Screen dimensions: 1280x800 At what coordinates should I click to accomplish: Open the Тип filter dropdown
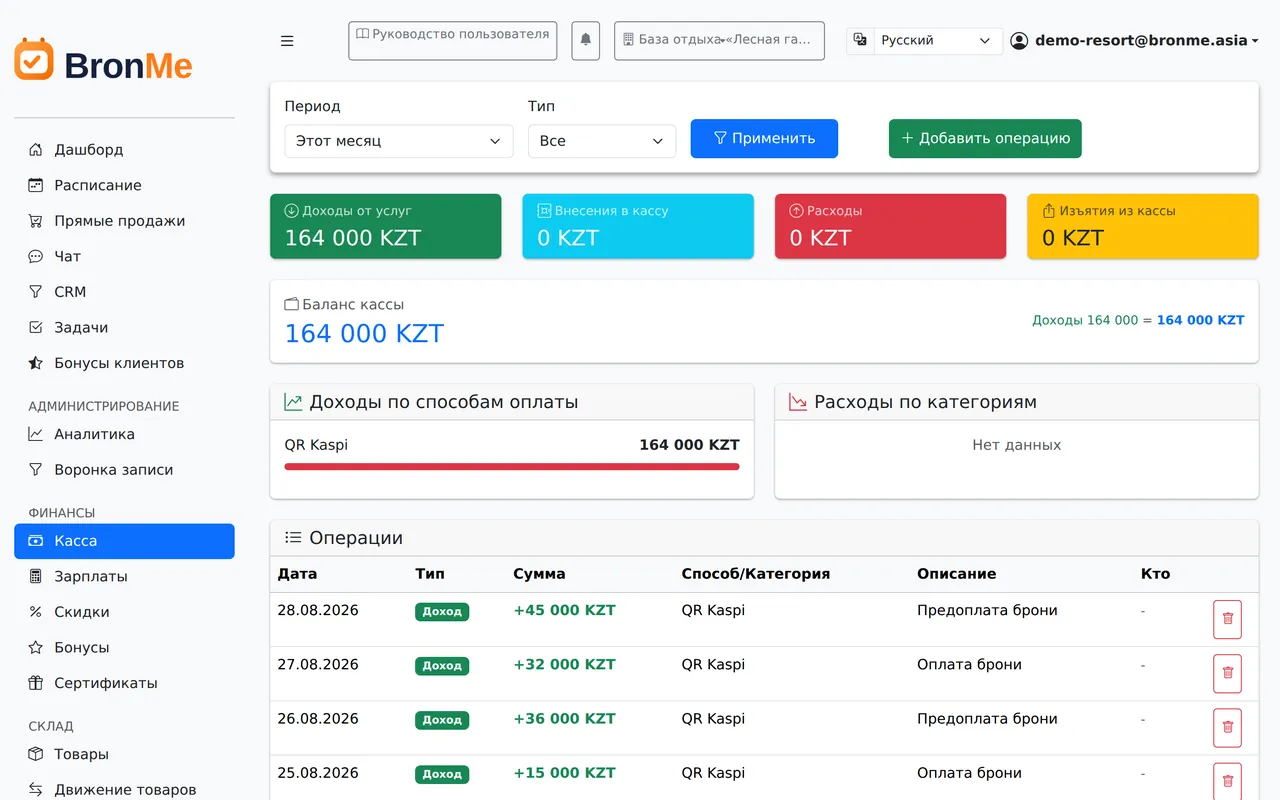602,141
